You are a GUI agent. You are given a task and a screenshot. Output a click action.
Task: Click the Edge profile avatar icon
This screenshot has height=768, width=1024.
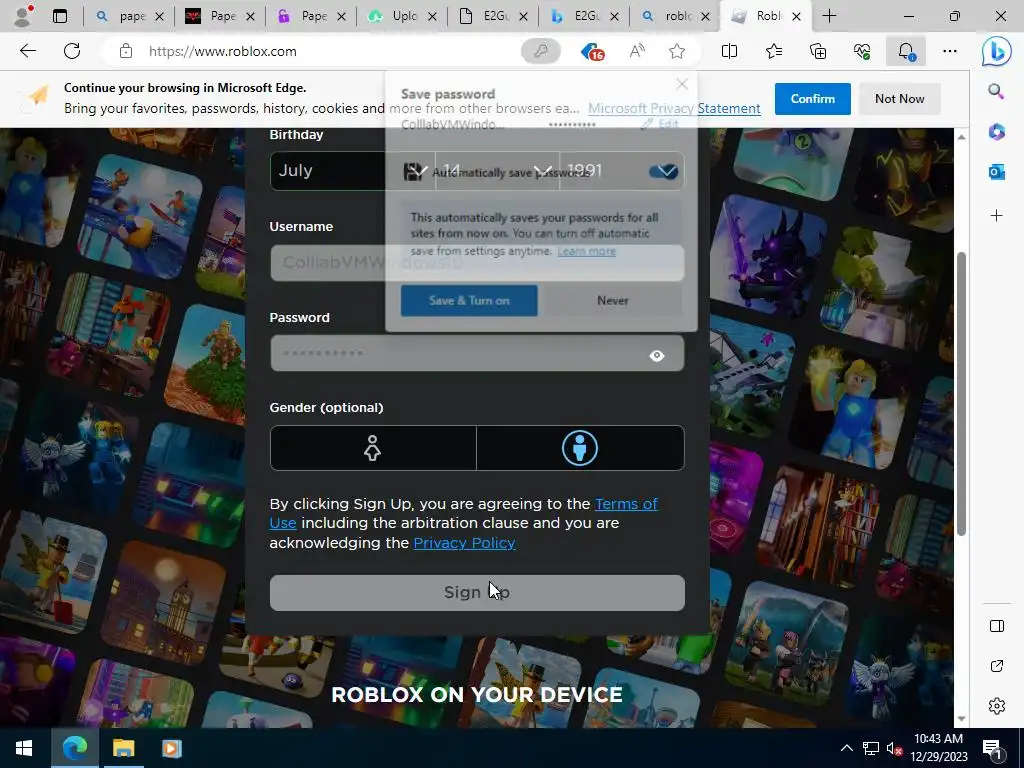(x=24, y=16)
